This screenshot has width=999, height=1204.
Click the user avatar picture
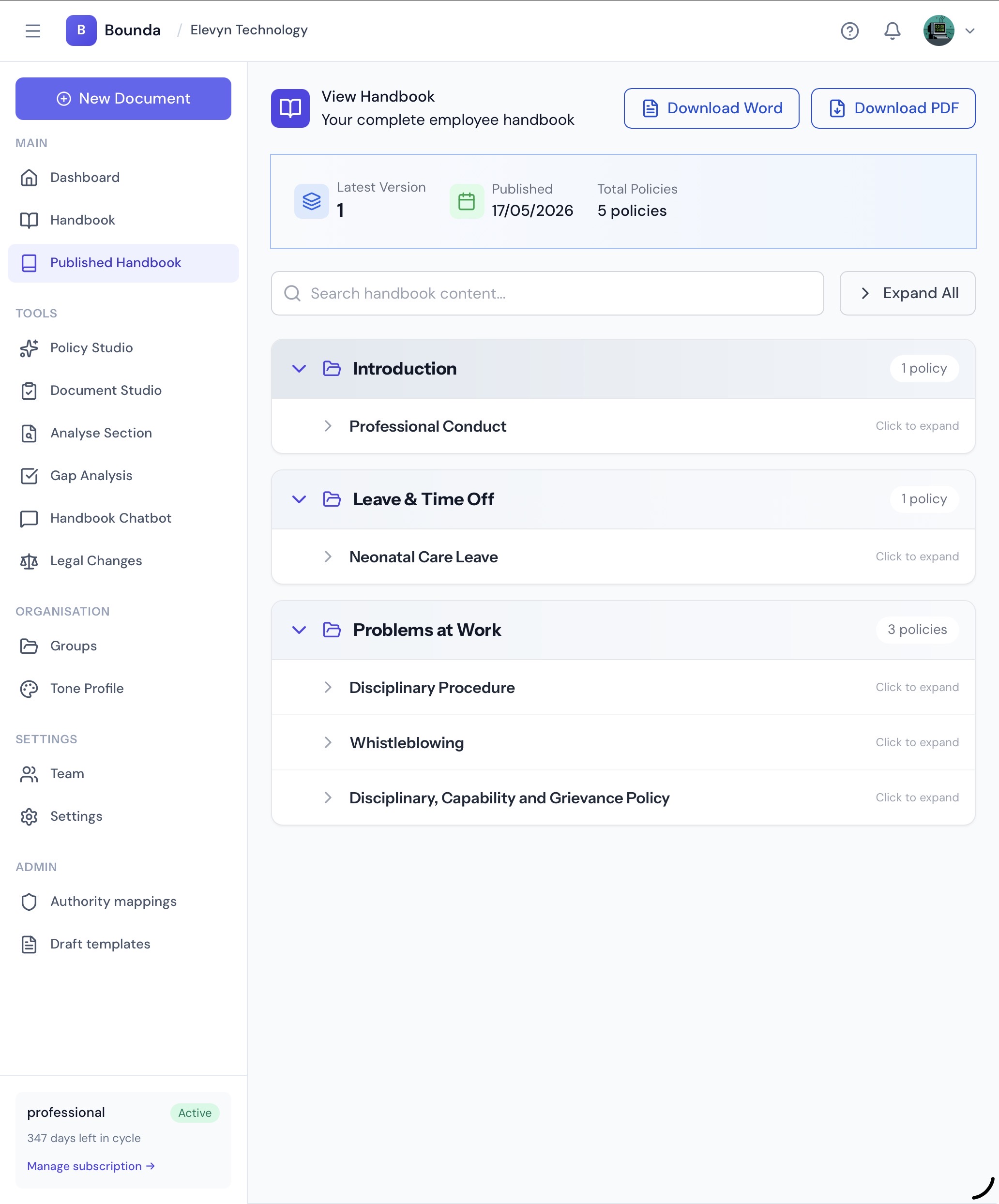click(x=938, y=30)
